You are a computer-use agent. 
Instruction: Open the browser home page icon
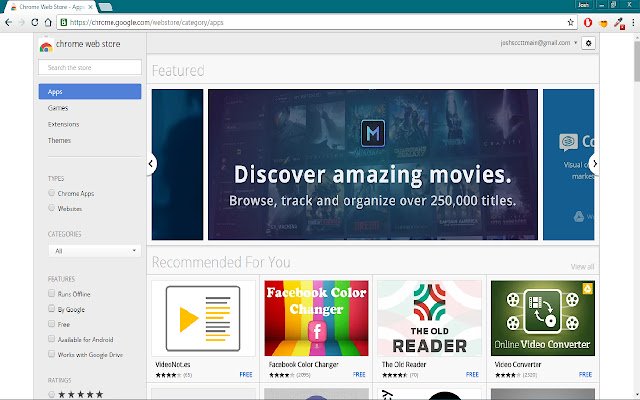coord(48,22)
